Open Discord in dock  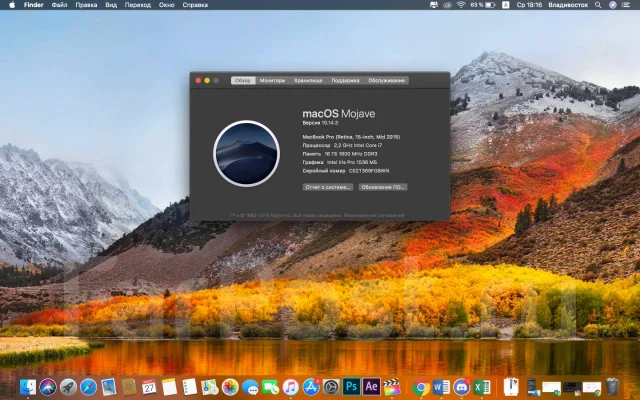[461, 387]
